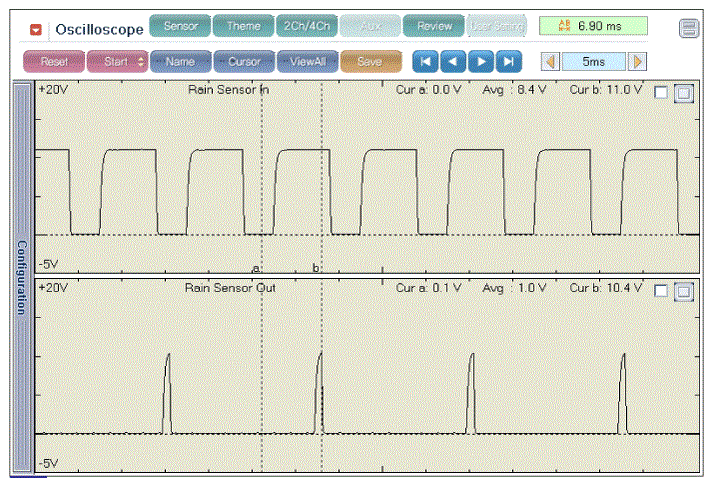Viewport: 713px width, 487px height.
Task: Jump to first waveform frame
Action: (426, 62)
